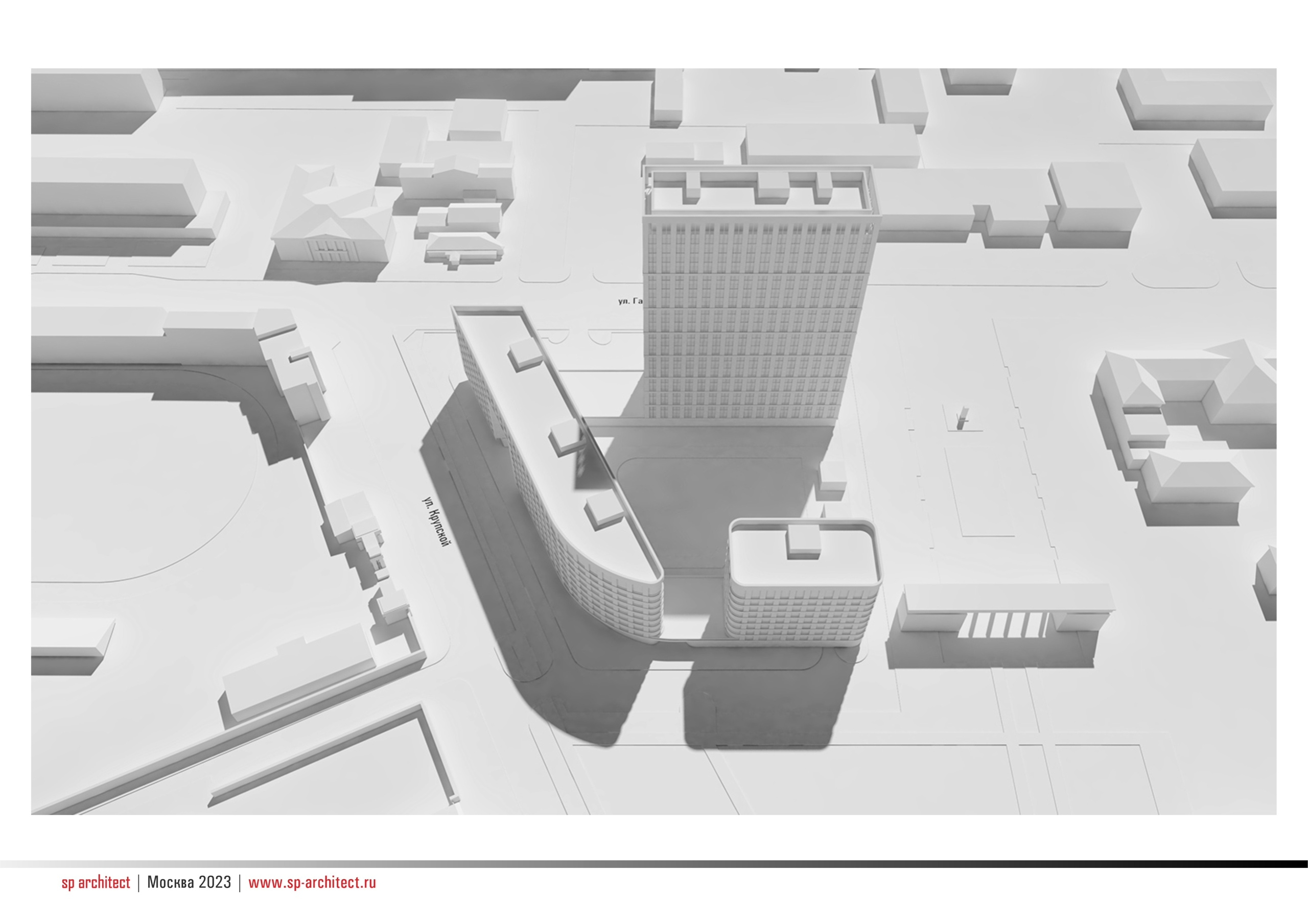
Task: Click the 'ул. Крупской' street label
Action: pyautogui.click(x=436, y=521)
